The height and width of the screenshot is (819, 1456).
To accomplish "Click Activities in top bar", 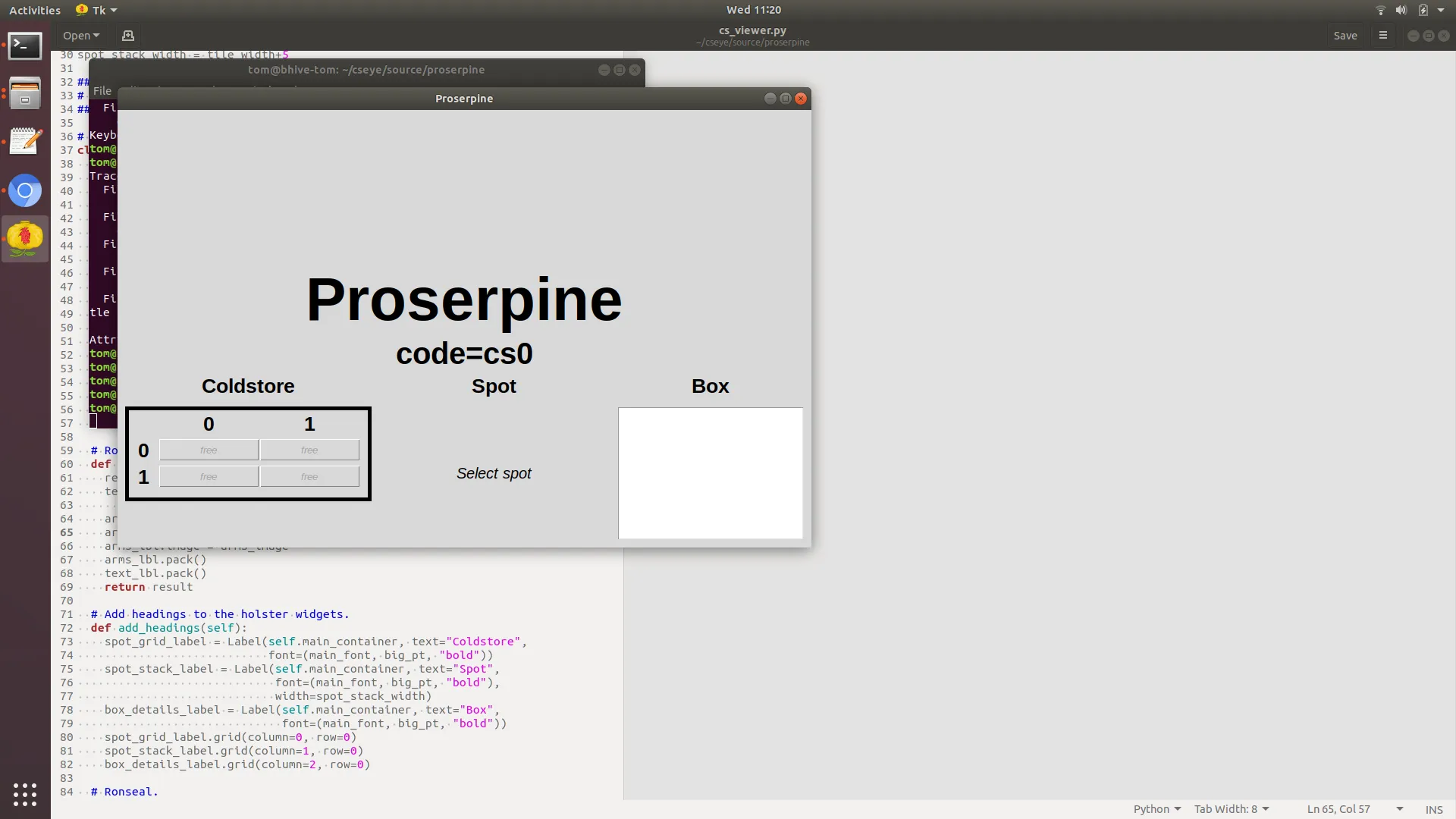I will point(35,10).
